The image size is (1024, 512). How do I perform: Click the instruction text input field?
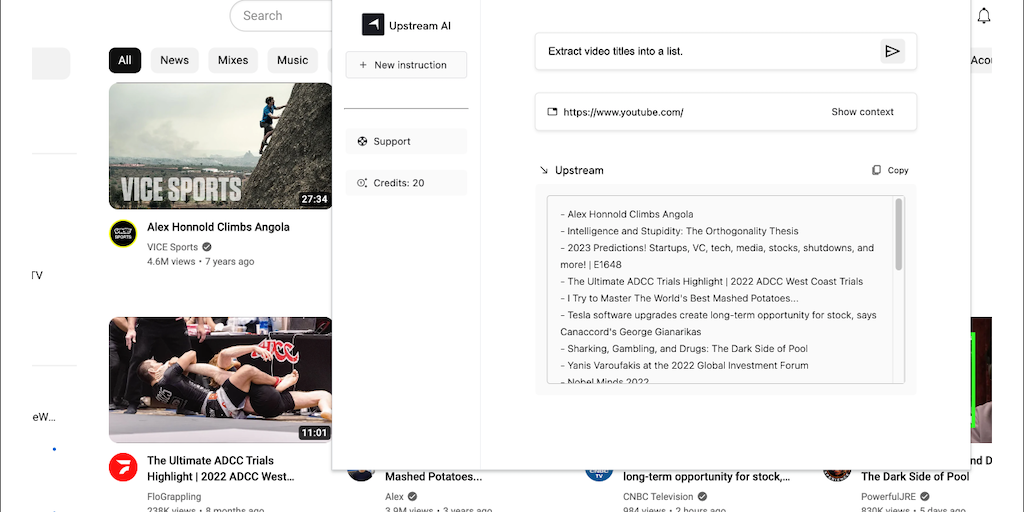[x=705, y=51]
